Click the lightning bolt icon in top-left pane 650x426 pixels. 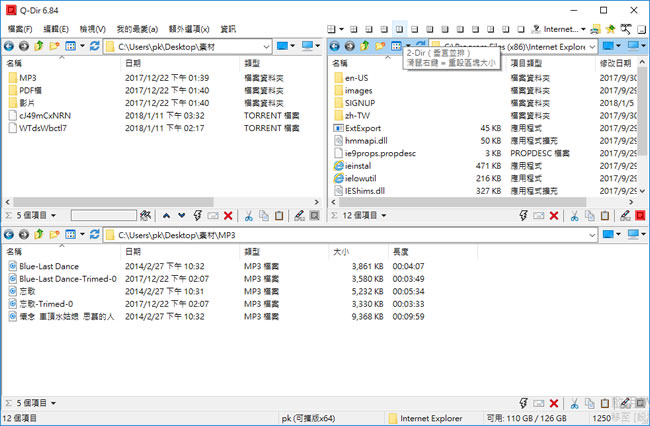pos(198,215)
